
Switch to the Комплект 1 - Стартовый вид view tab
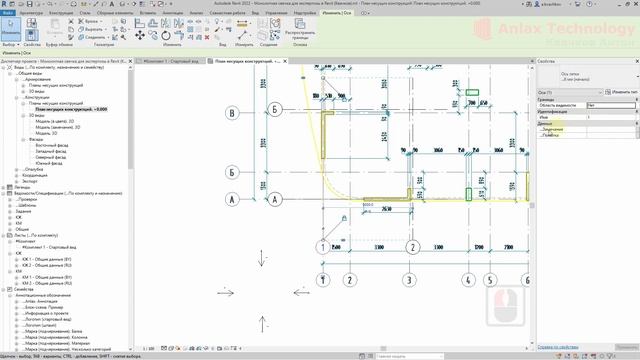pyautogui.click(x=171, y=61)
